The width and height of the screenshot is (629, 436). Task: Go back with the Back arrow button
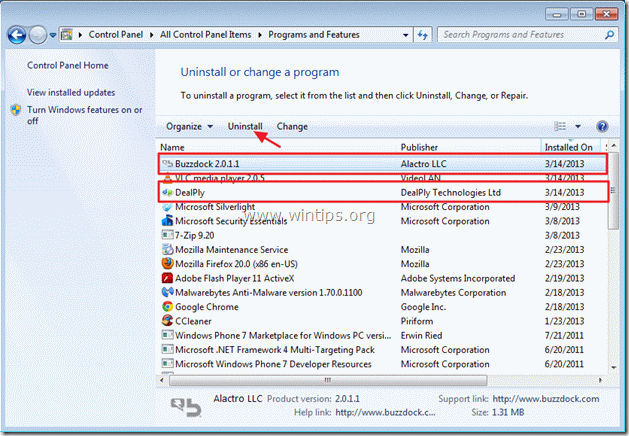[x=17, y=35]
